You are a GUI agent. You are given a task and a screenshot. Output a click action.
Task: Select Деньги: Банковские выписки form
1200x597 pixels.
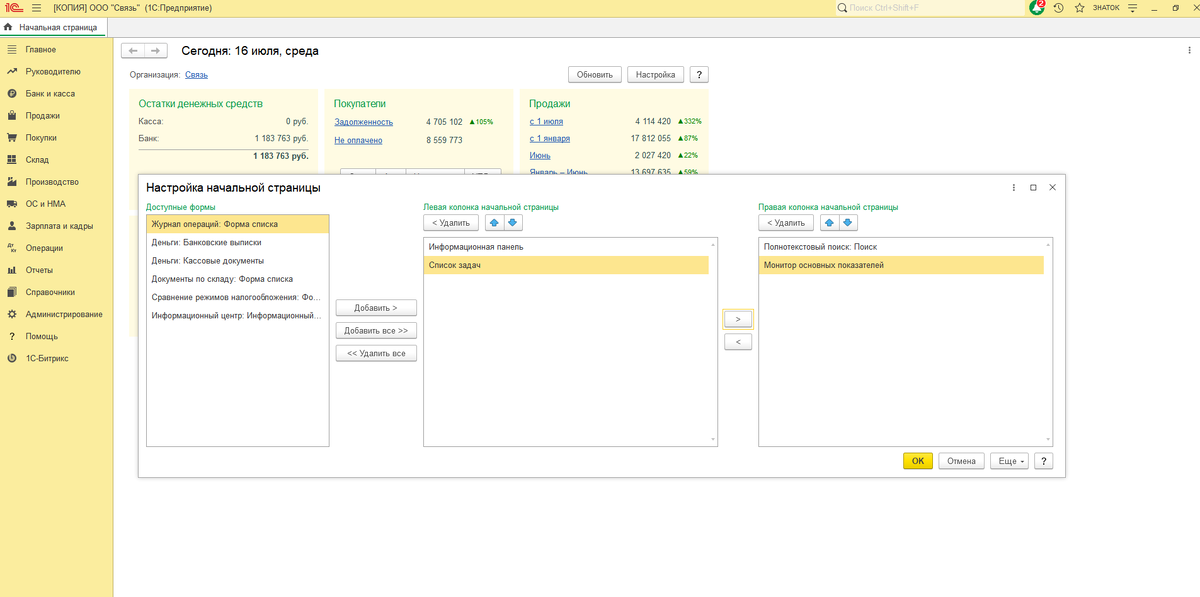pos(237,242)
